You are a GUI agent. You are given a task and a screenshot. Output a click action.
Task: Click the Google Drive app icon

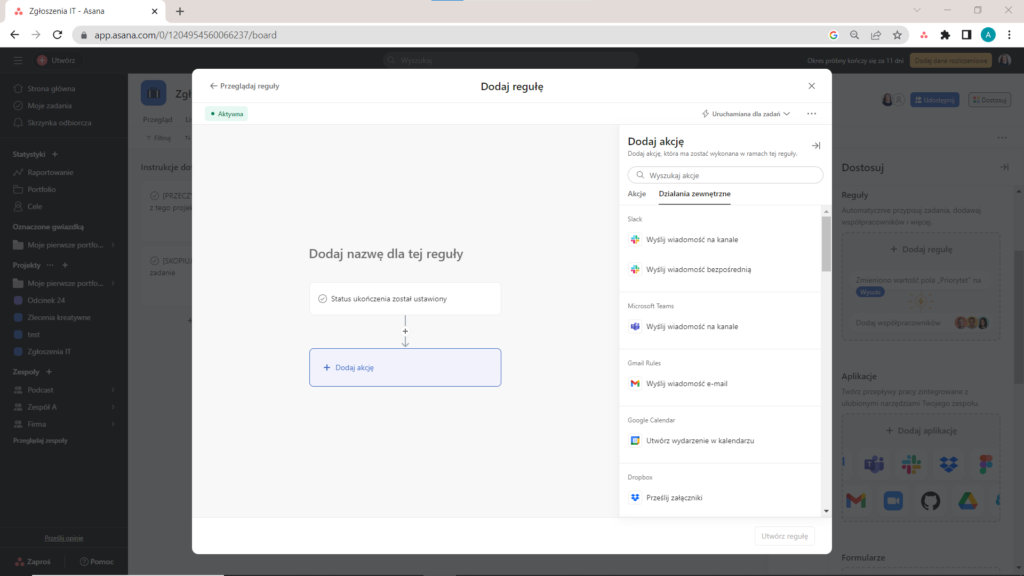click(968, 501)
